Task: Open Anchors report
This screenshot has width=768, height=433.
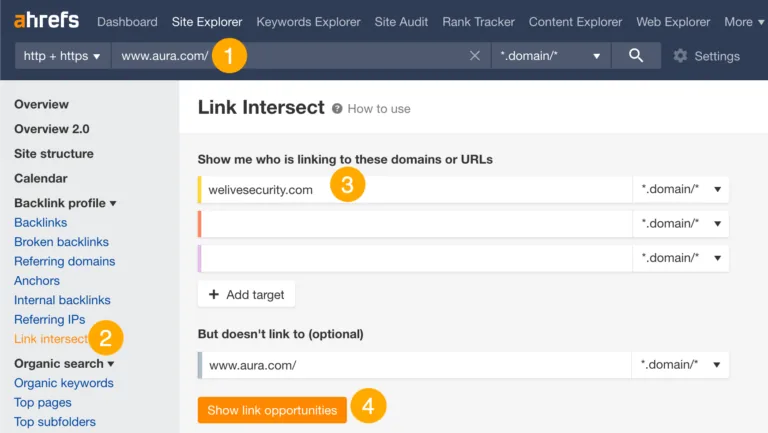Action: pos(37,281)
